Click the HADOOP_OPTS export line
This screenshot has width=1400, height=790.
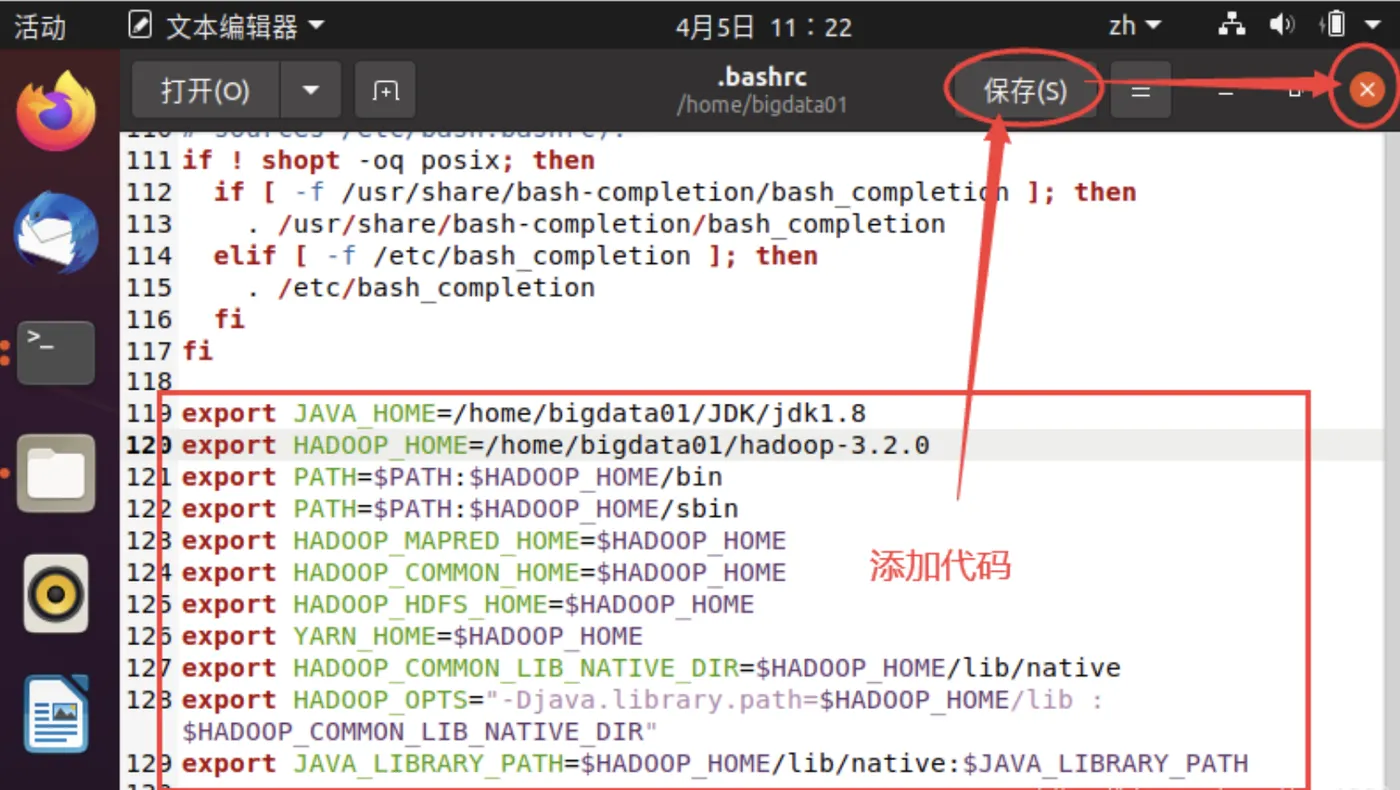tap(643, 700)
